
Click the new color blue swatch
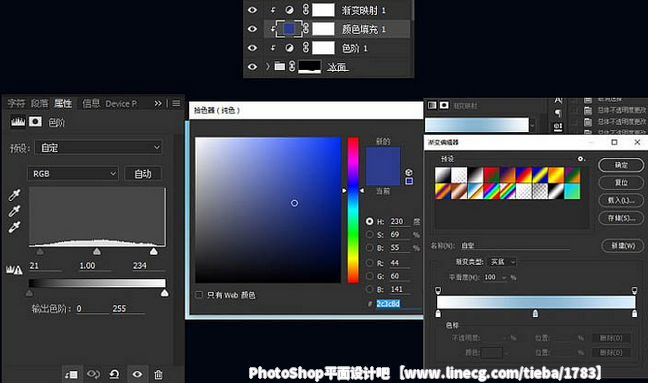[383, 157]
